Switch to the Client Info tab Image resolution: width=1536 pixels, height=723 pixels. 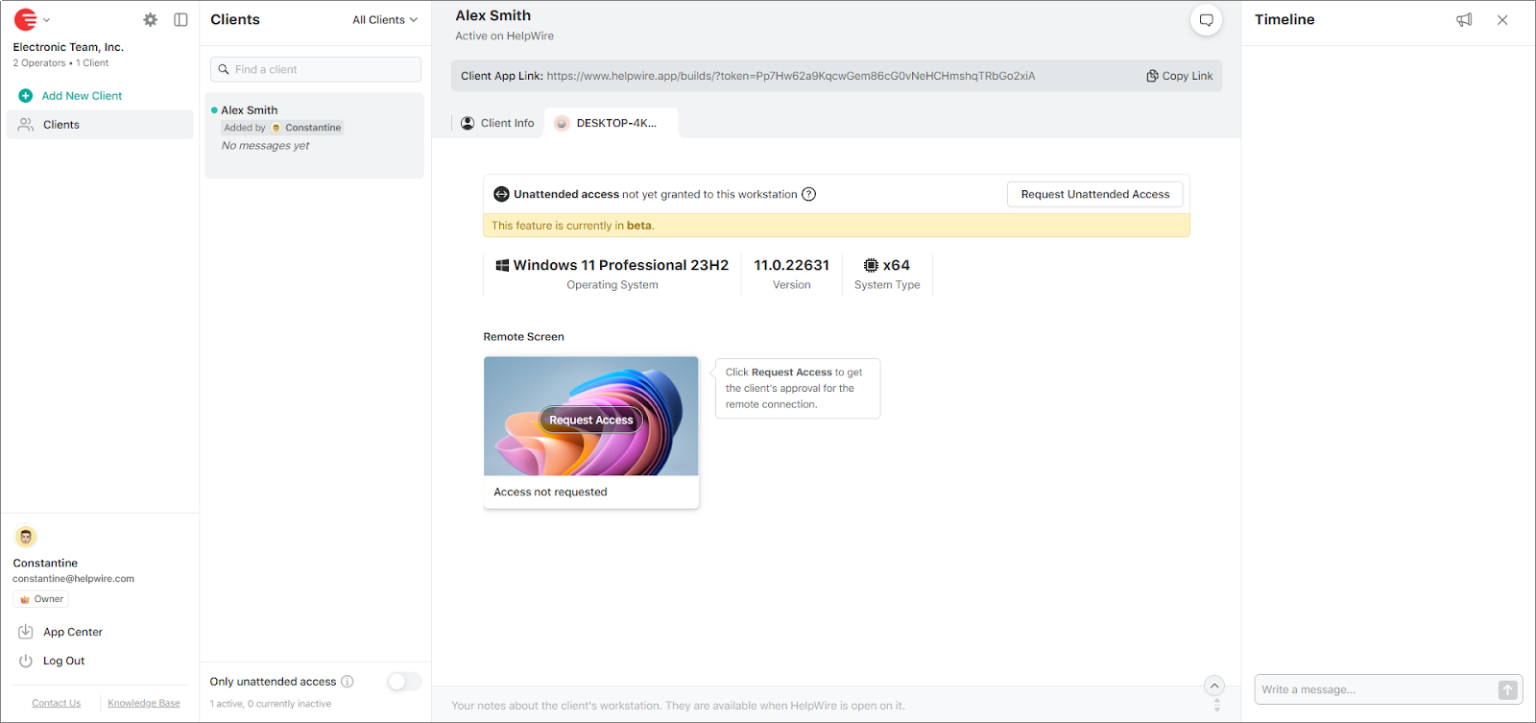tap(498, 122)
